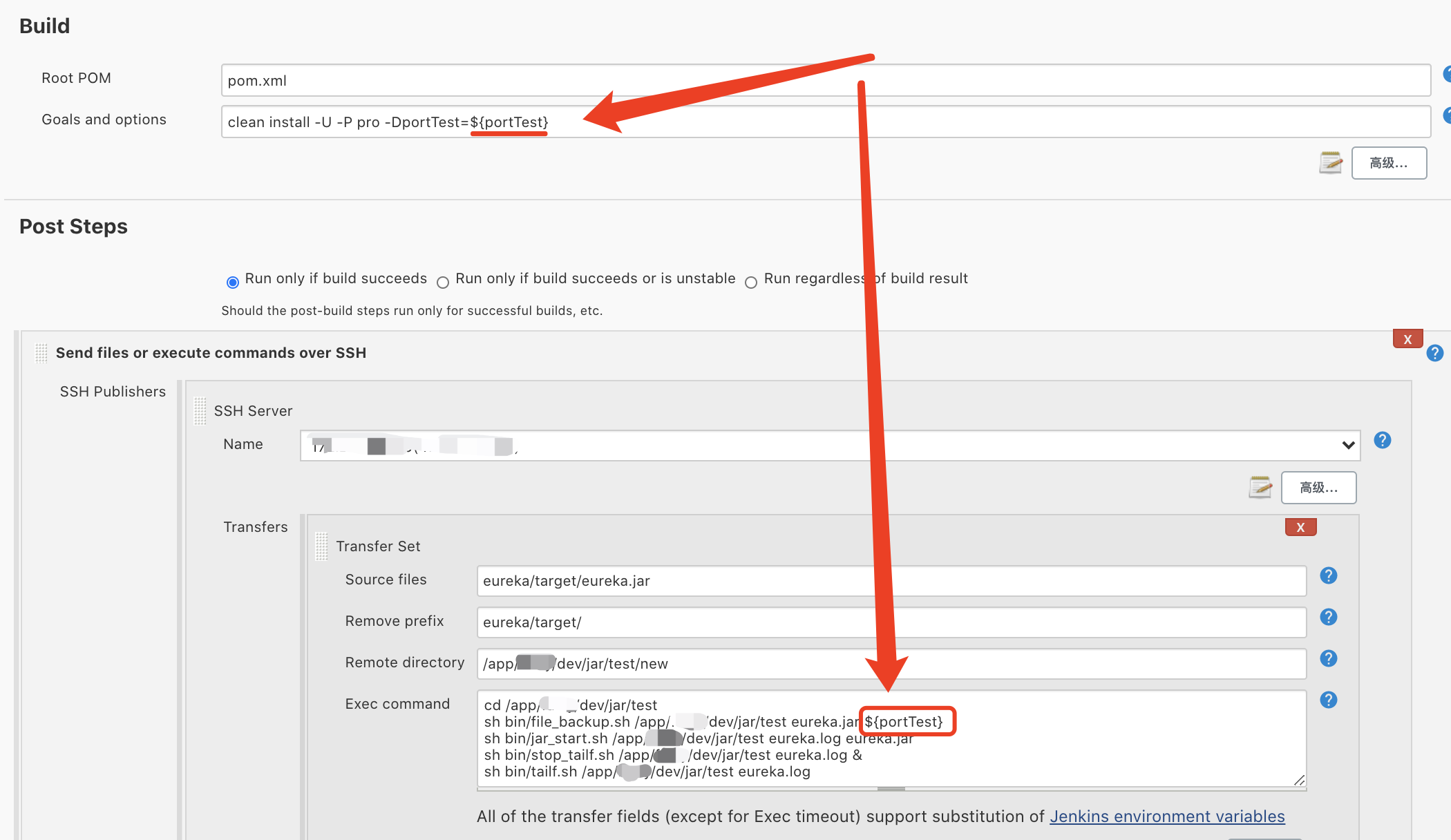The height and width of the screenshot is (840, 1451).
Task: Remove the Transfer Set with red X
Action: 1300,527
